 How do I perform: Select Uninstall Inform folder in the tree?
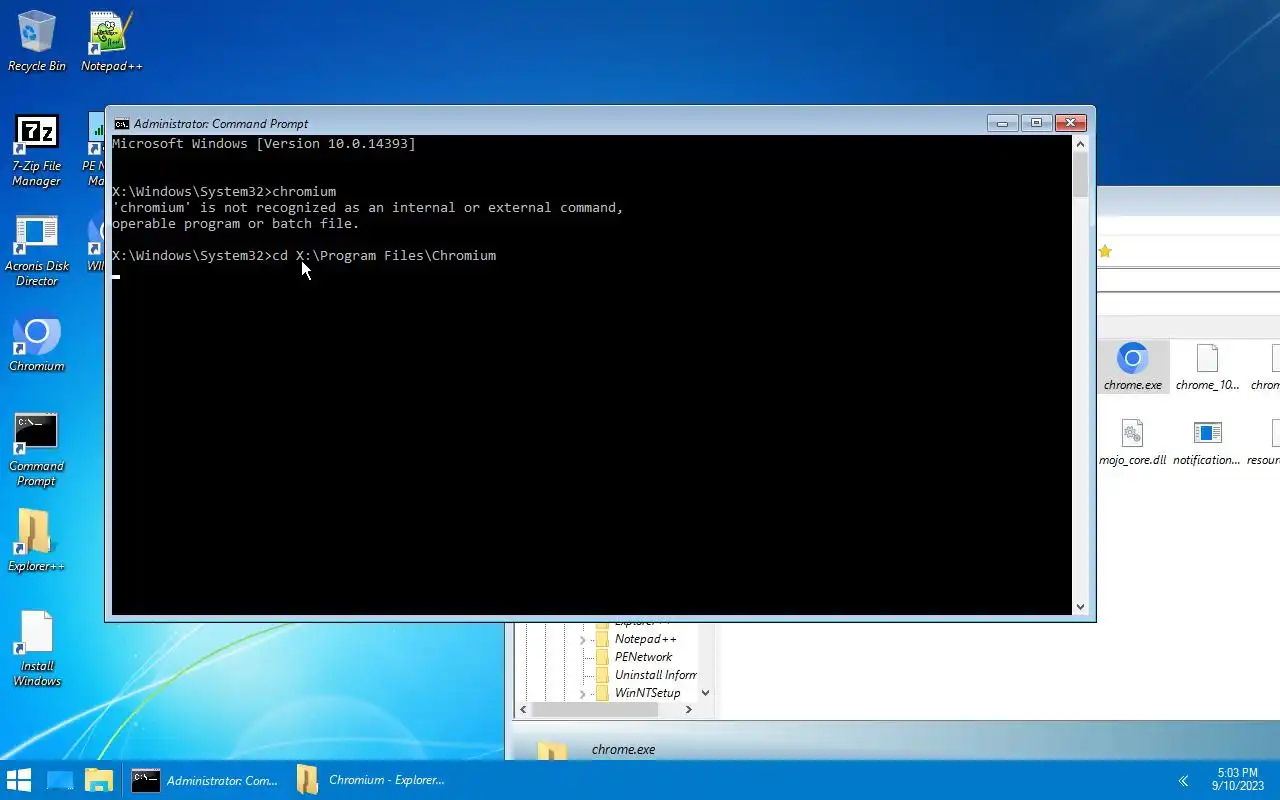pos(655,675)
